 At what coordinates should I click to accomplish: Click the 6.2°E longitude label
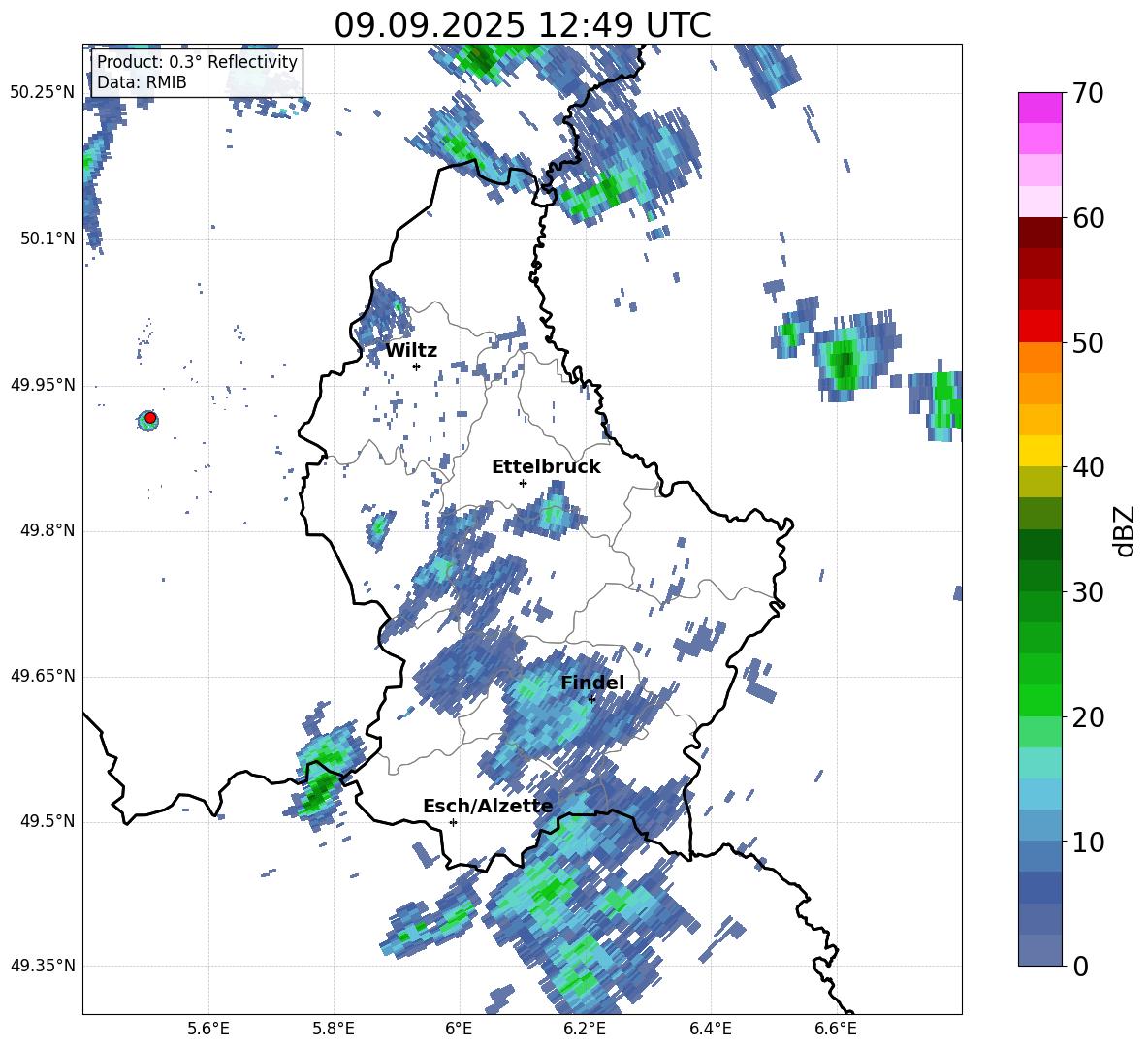click(x=585, y=1030)
